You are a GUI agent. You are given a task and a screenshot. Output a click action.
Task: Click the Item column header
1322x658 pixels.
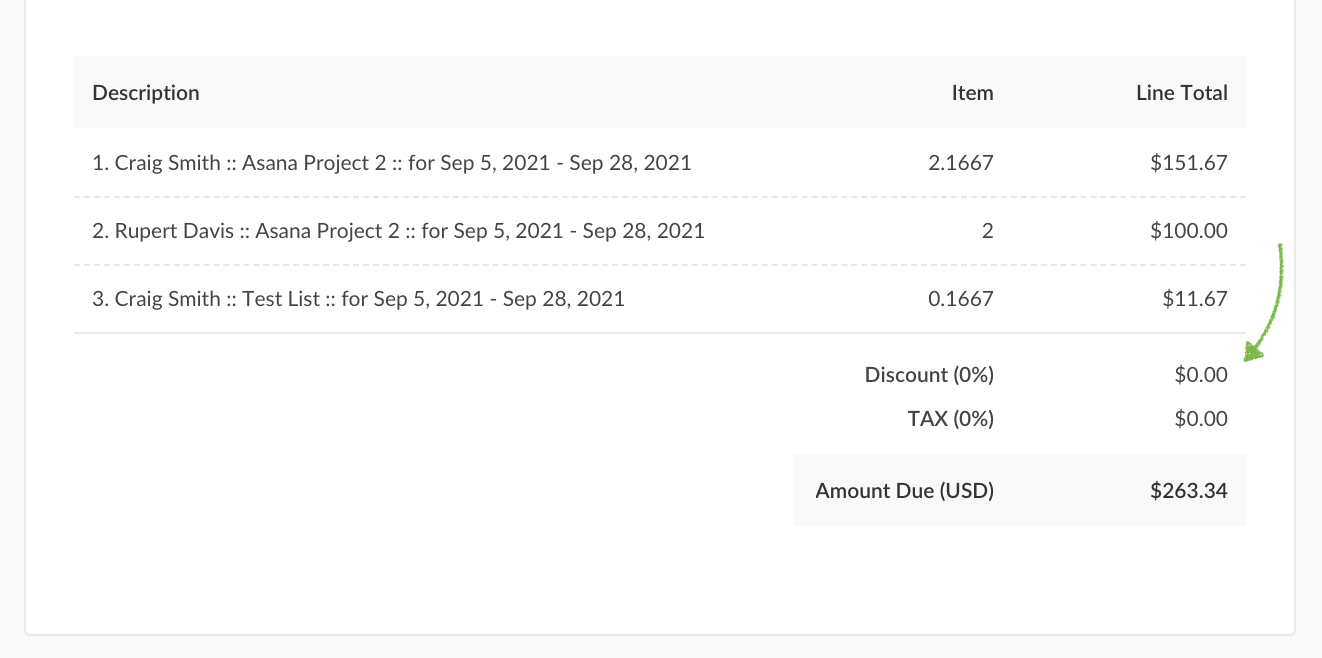click(972, 93)
